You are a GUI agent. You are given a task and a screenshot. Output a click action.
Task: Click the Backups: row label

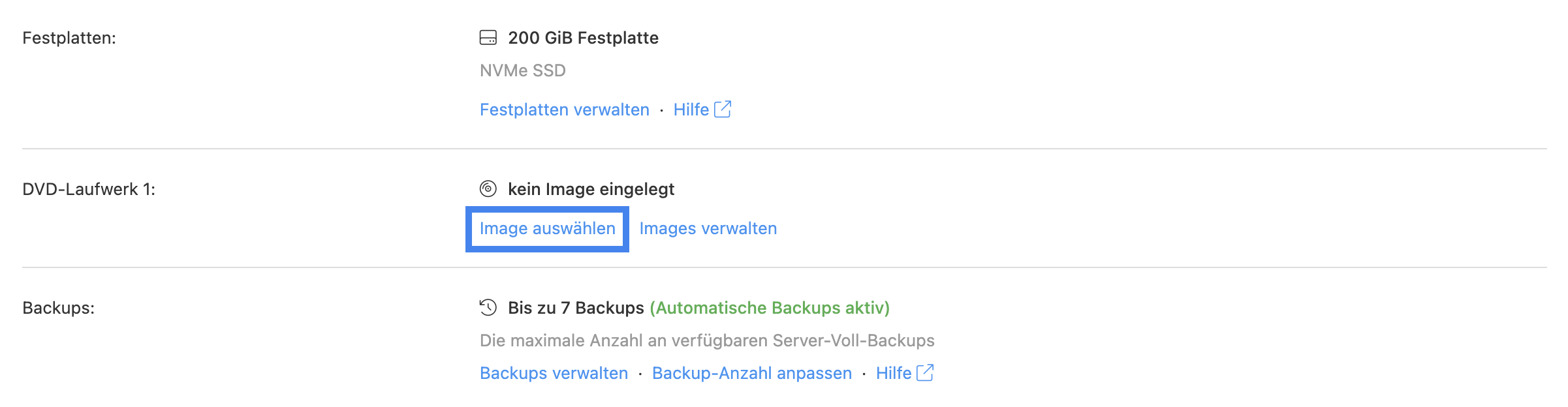[x=59, y=308]
